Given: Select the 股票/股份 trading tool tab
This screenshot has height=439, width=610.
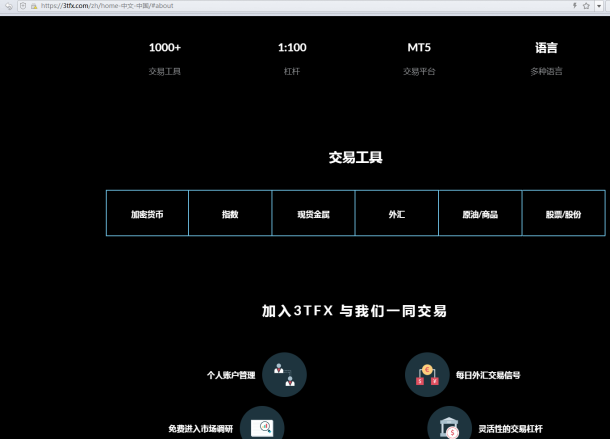Looking at the screenshot, I should [564, 213].
